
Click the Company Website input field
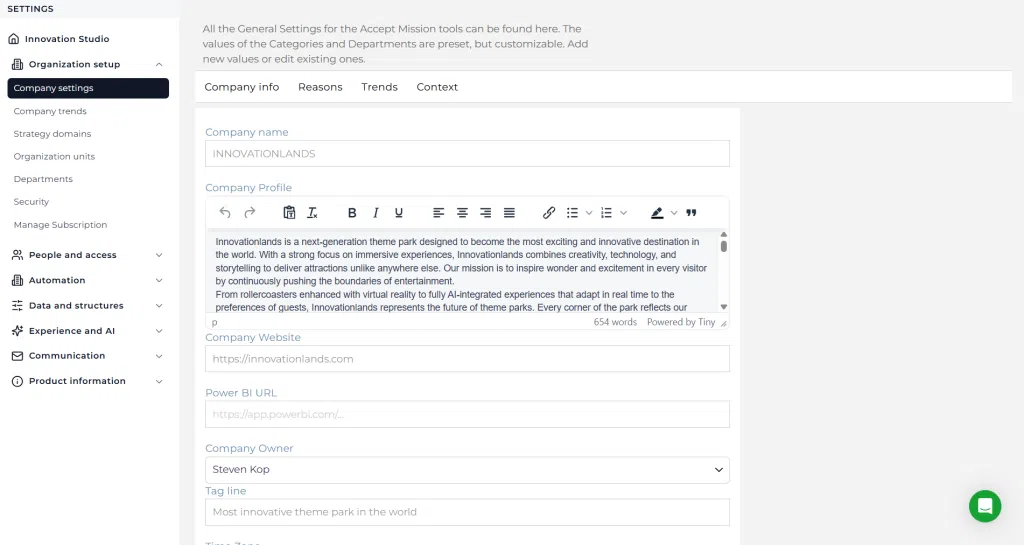pyautogui.click(x=467, y=359)
